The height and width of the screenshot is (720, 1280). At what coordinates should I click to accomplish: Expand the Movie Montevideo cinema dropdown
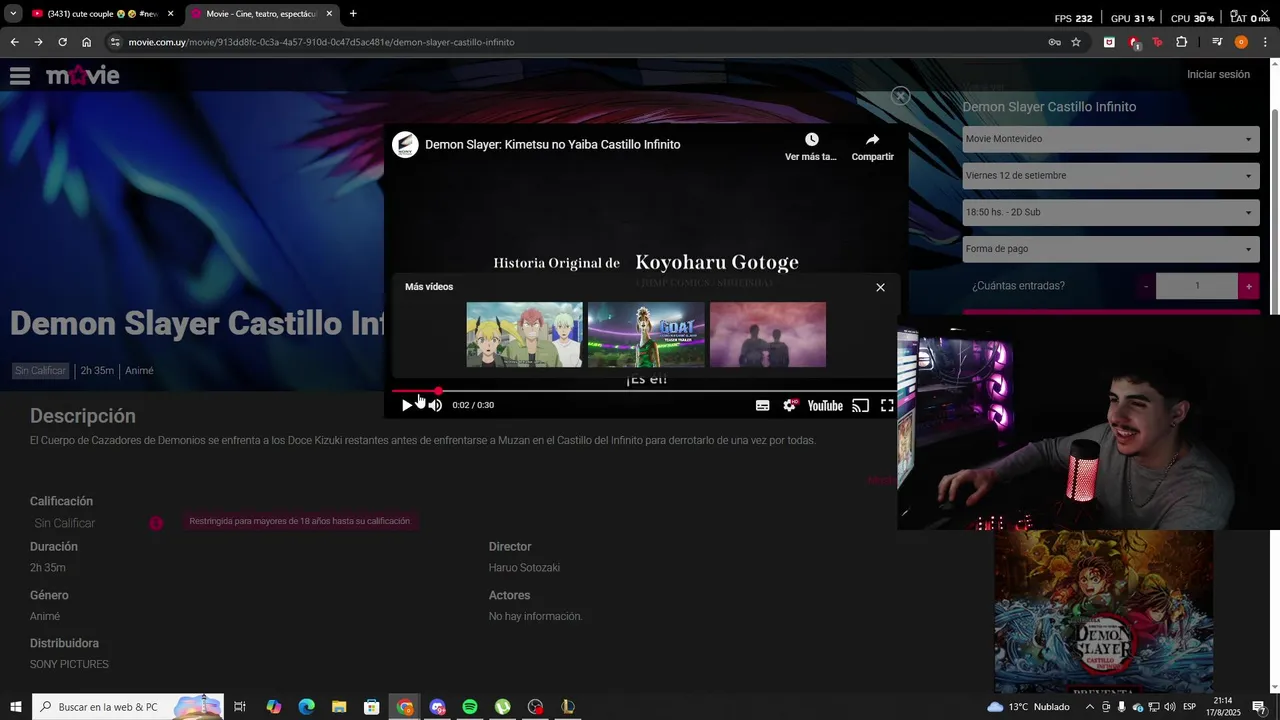tap(1110, 139)
